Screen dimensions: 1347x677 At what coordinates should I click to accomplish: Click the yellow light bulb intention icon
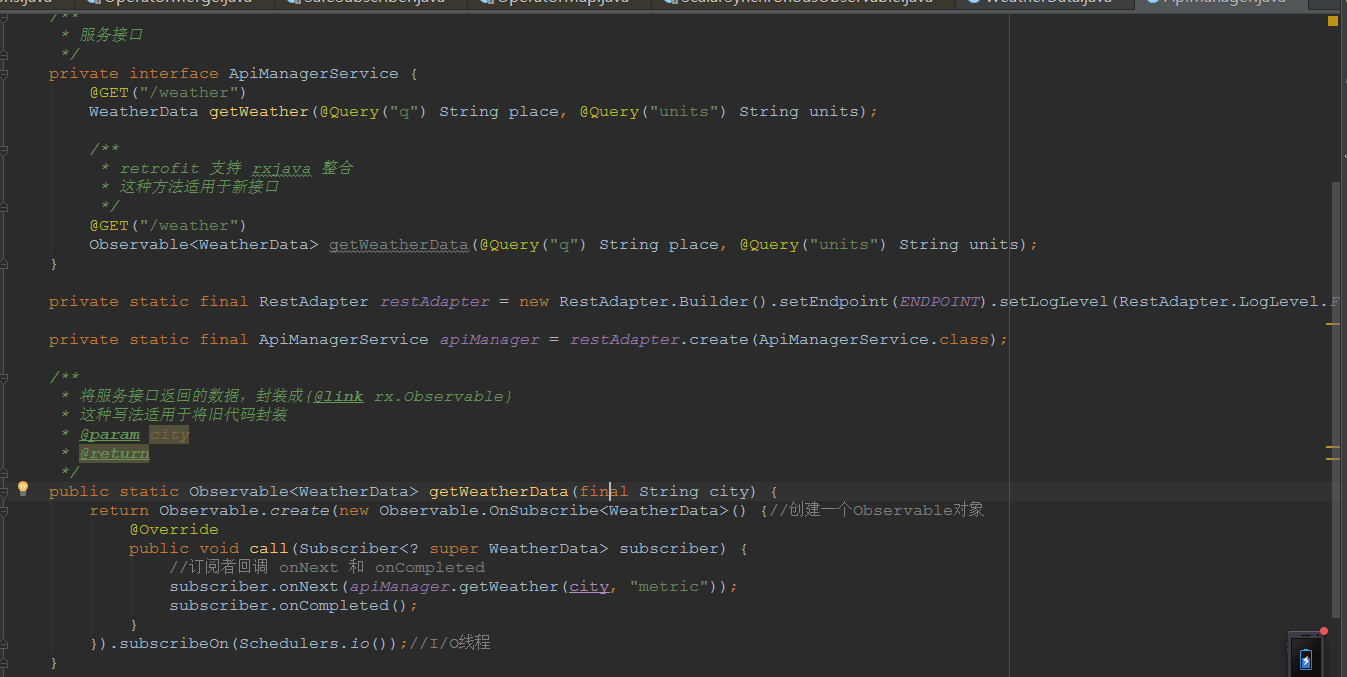pyautogui.click(x=23, y=489)
